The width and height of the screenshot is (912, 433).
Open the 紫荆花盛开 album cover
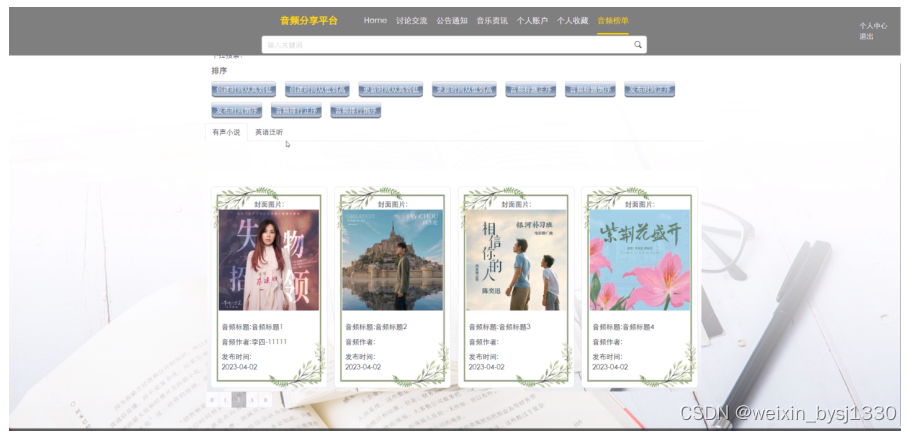[640, 260]
